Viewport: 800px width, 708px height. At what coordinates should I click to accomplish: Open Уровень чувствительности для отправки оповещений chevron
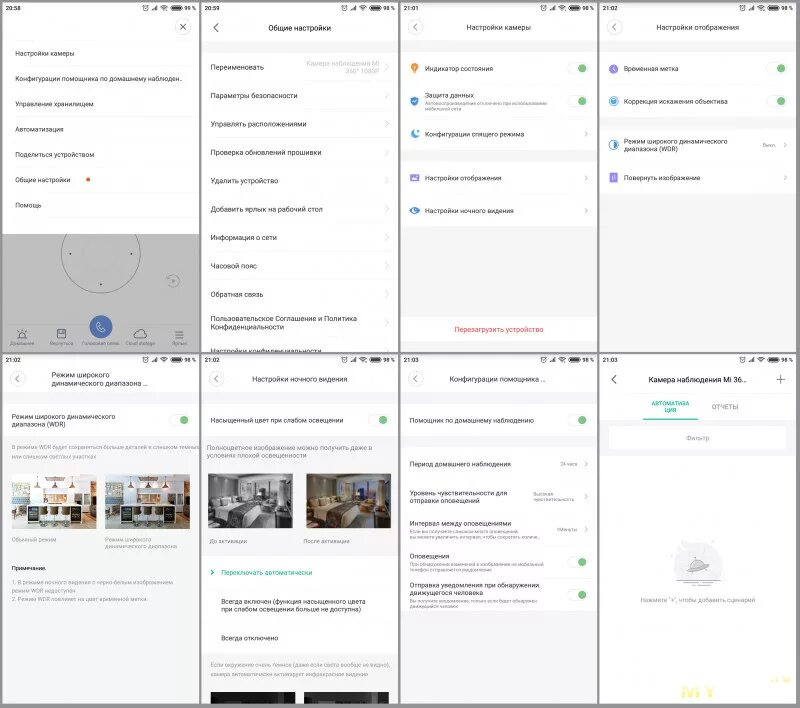pos(586,496)
